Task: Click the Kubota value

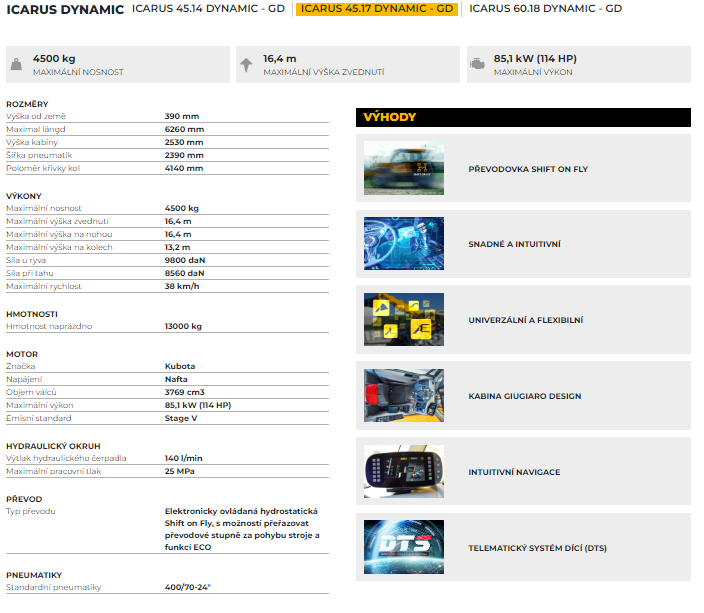Action: [x=180, y=366]
